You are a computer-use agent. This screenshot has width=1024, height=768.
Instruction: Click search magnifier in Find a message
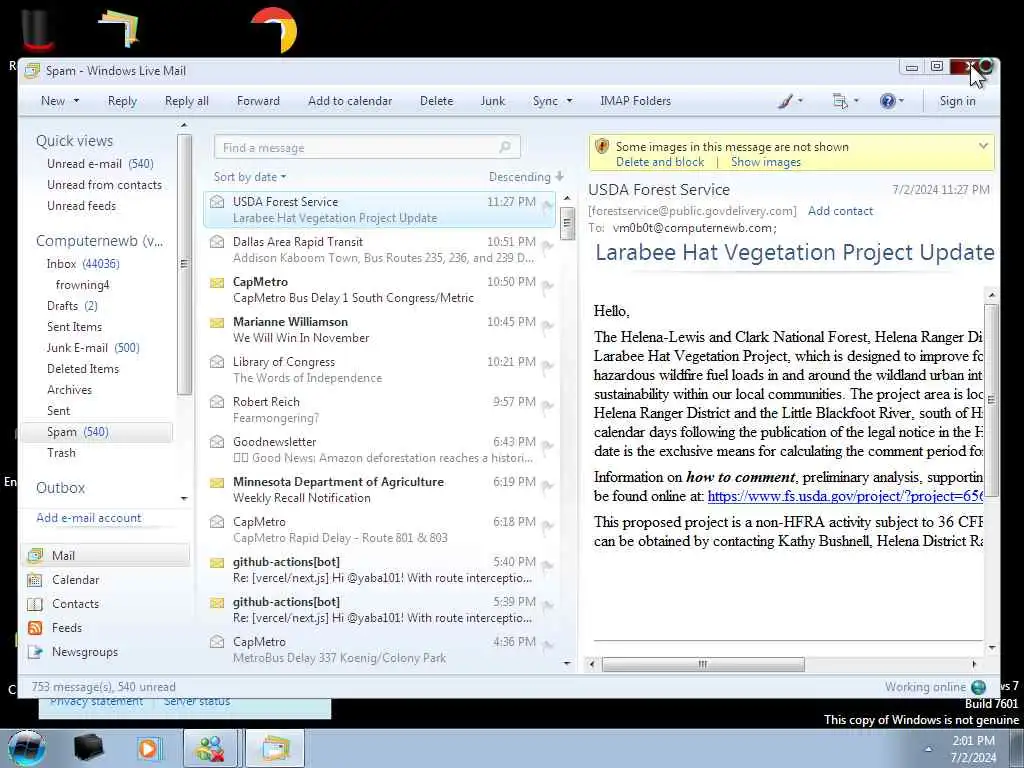pos(505,148)
